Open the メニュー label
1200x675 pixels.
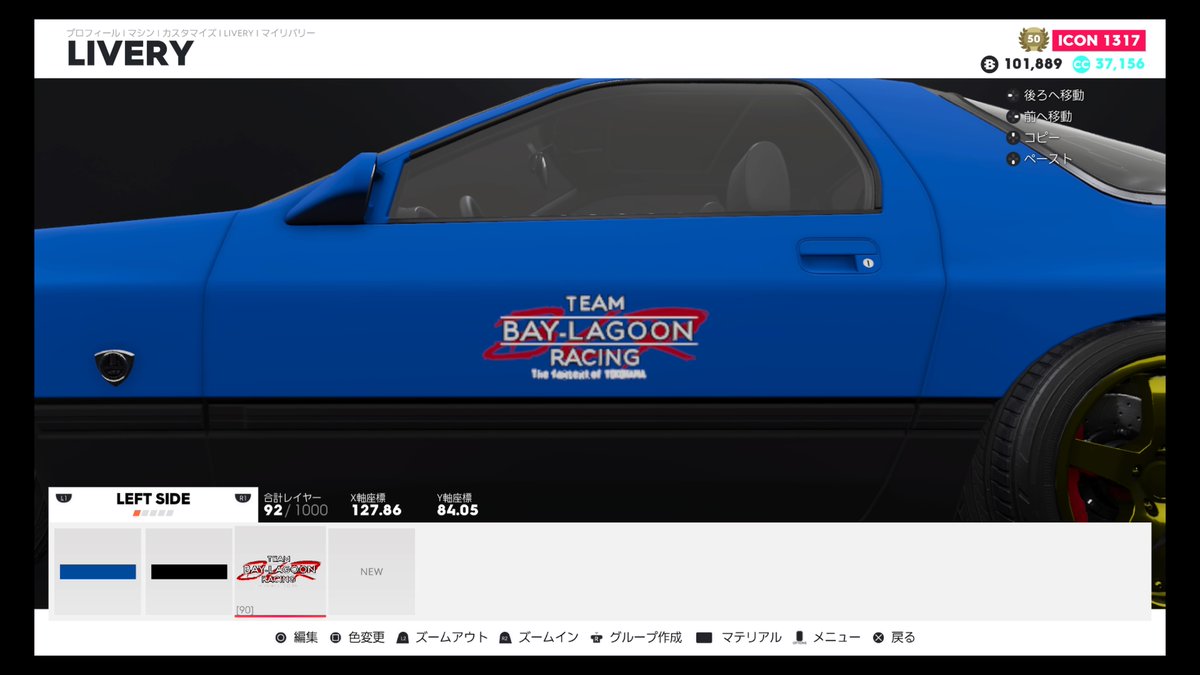click(x=837, y=637)
